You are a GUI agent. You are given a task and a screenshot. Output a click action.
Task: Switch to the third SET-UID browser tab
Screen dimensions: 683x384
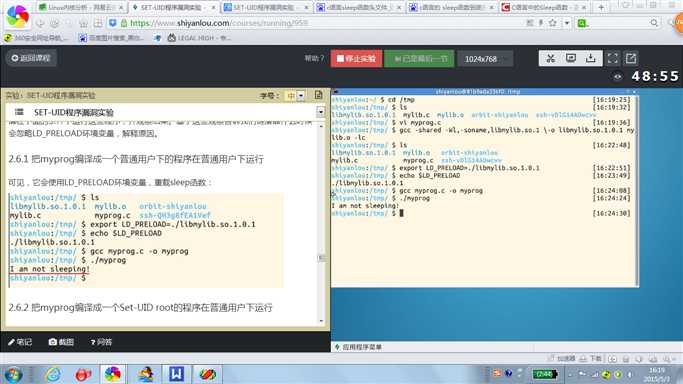[266, 7]
